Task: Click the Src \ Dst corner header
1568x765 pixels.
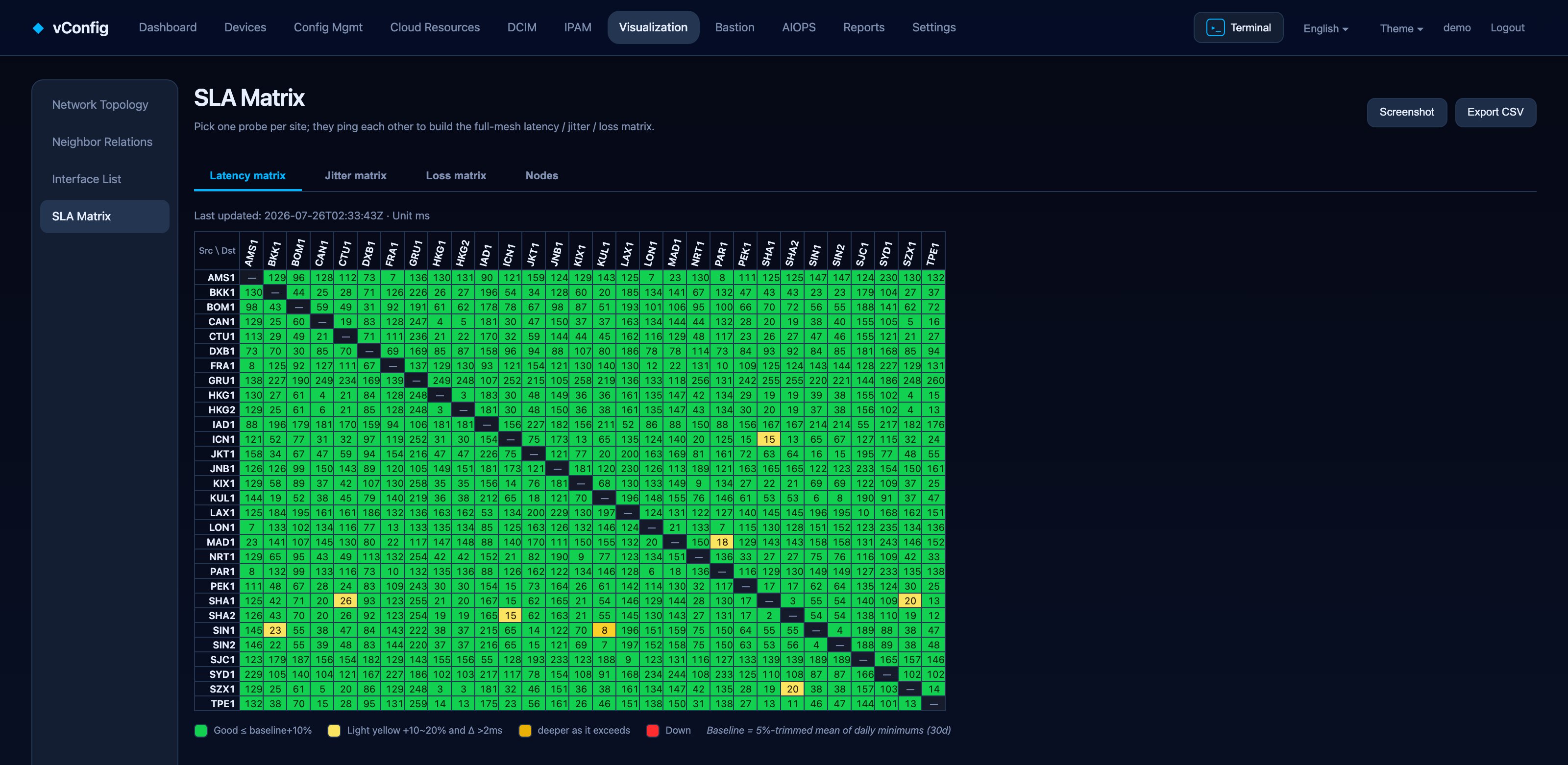Action: (217, 251)
